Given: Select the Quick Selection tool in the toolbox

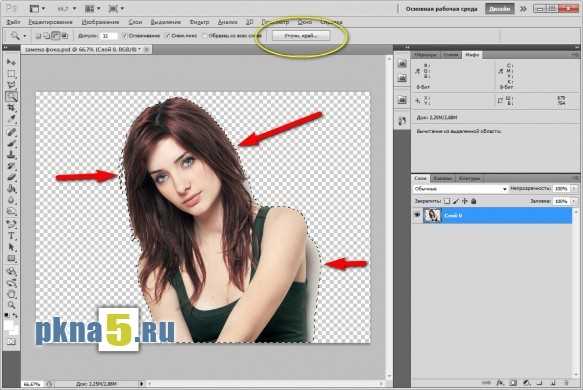Looking at the screenshot, I should coord(12,97).
